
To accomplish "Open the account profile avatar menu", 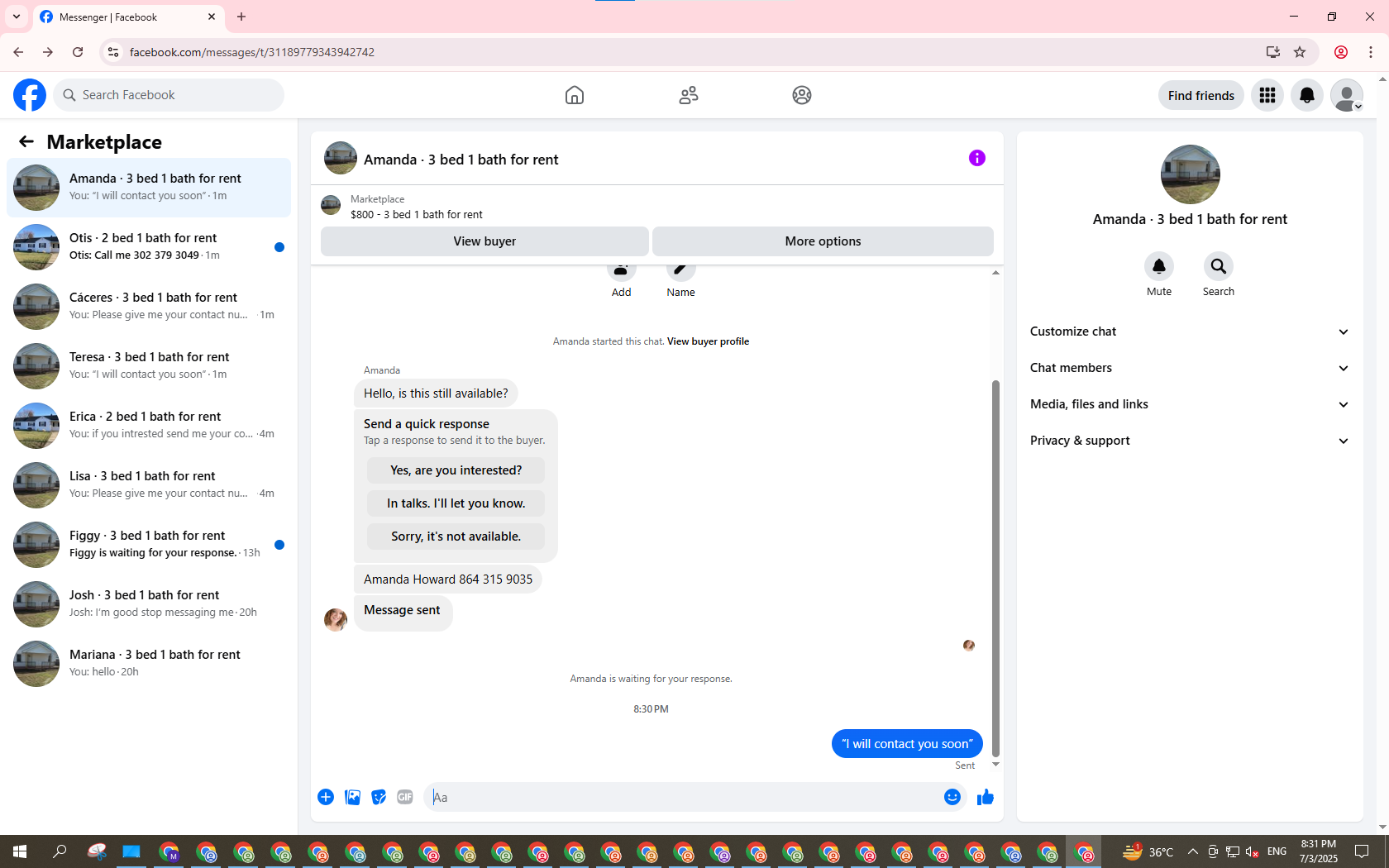I will point(1347,95).
